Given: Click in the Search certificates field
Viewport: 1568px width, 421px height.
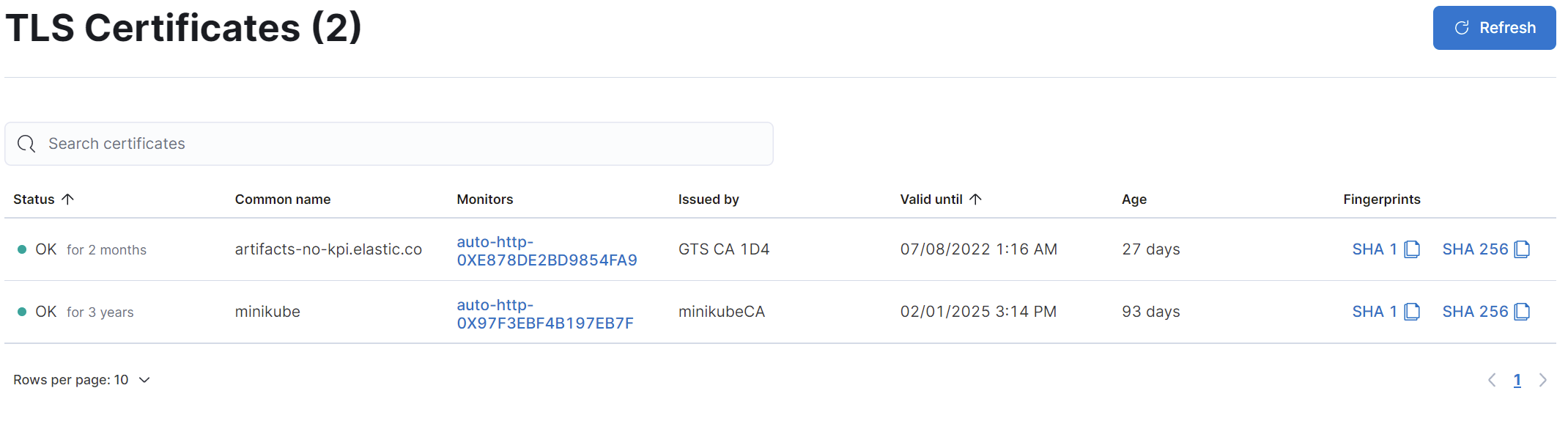Looking at the screenshot, I should tap(403, 144).
